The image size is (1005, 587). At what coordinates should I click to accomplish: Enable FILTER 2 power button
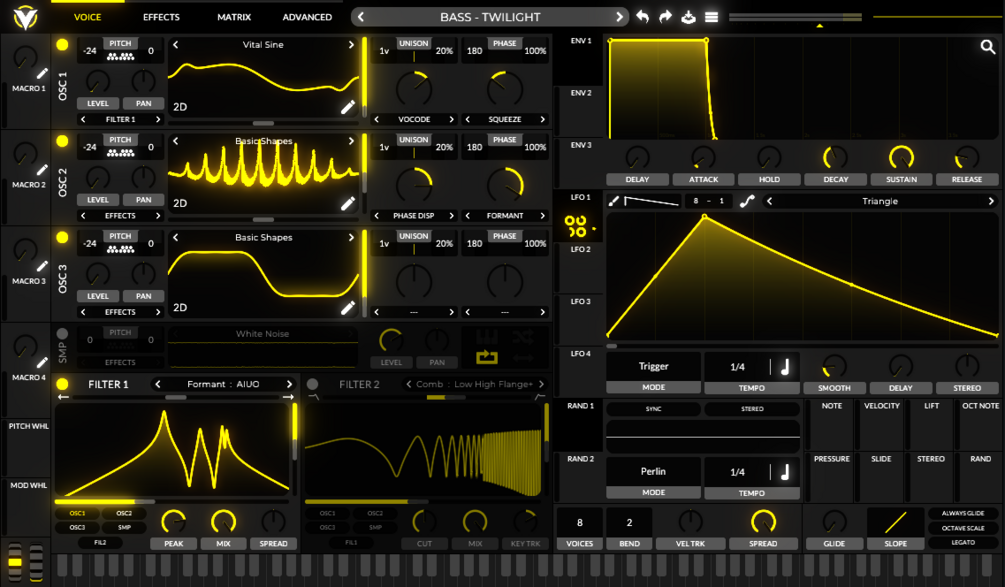coord(312,384)
